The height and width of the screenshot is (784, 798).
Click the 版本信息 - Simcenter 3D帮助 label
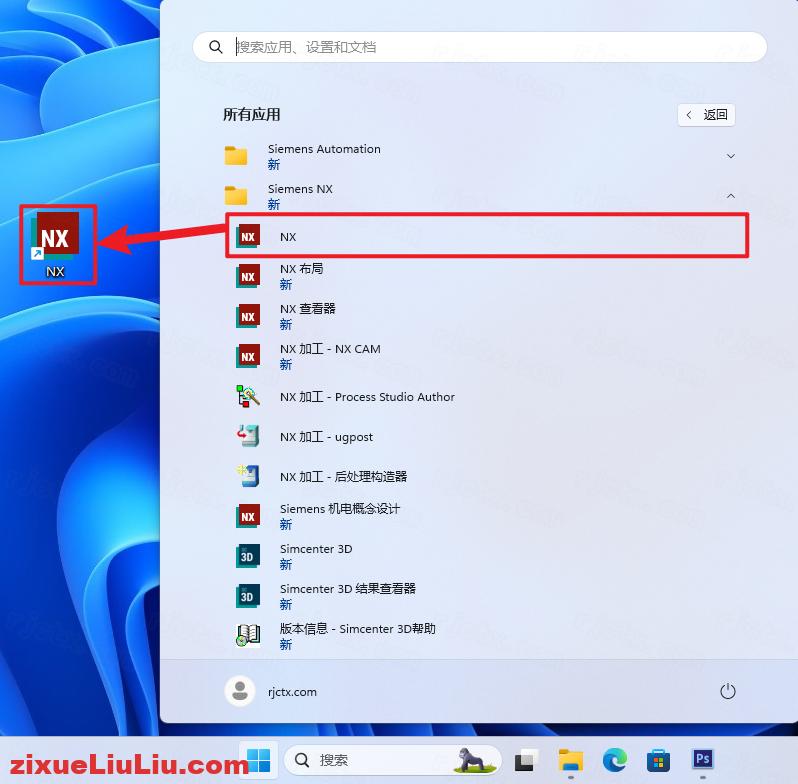358,629
